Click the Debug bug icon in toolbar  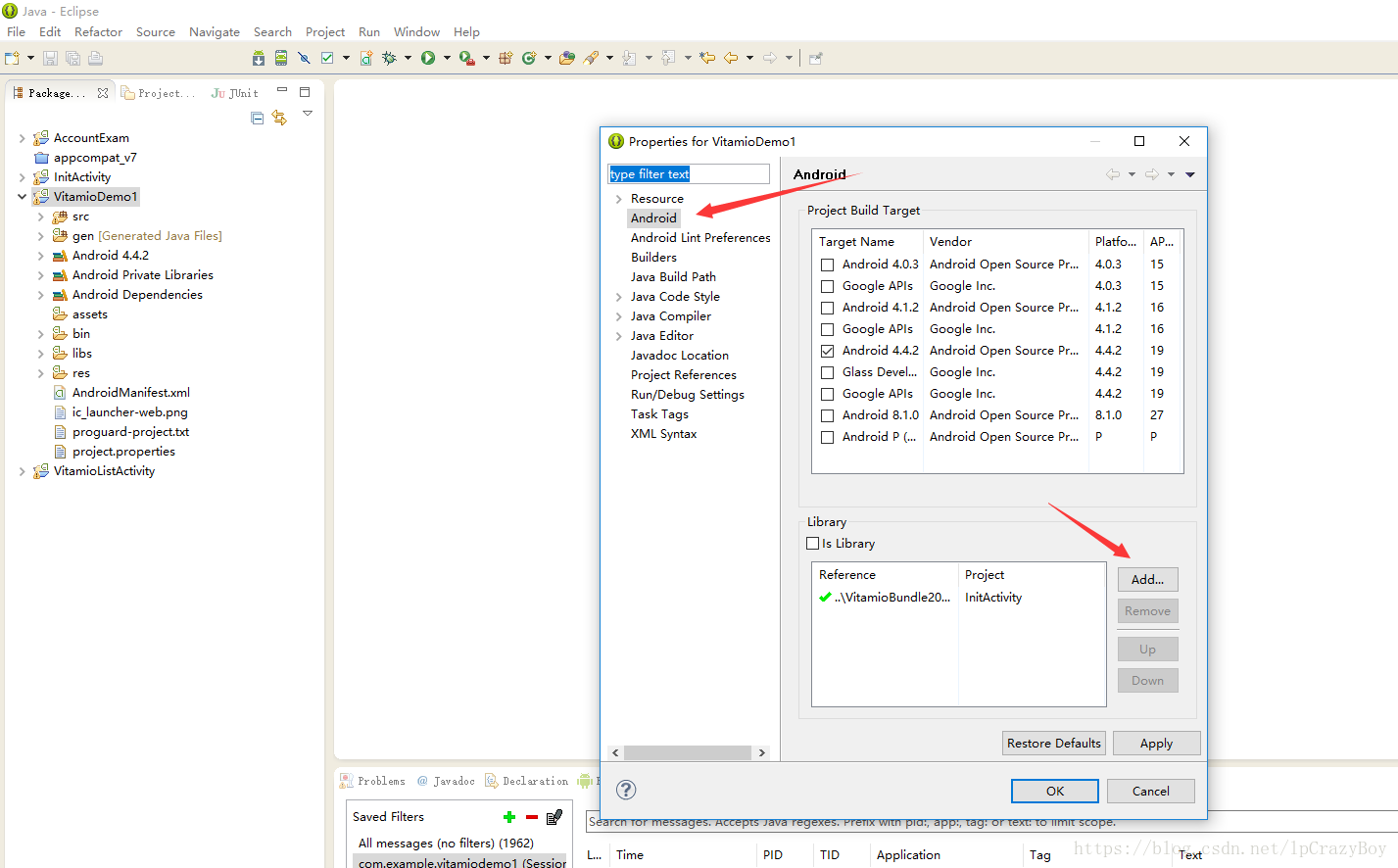point(389,58)
